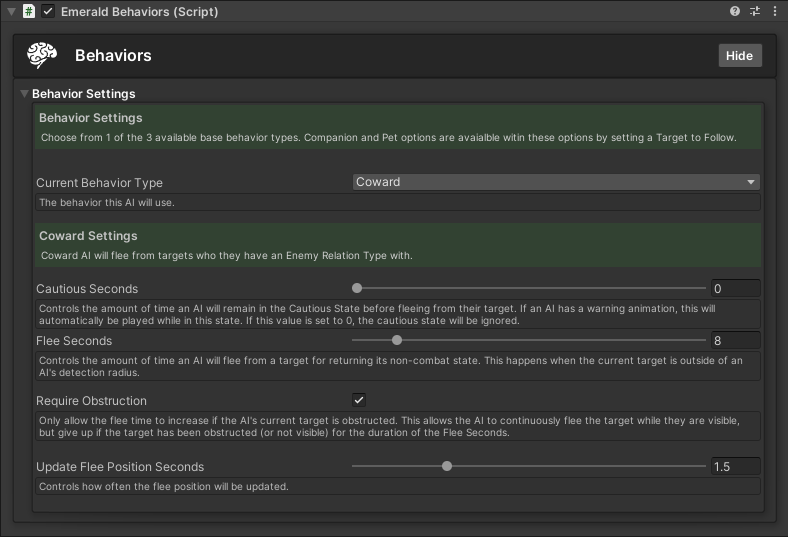Click the Update Flee Position Seconds slider handle
The width and height of the screenshot is (788, 537).
[447, 466]
